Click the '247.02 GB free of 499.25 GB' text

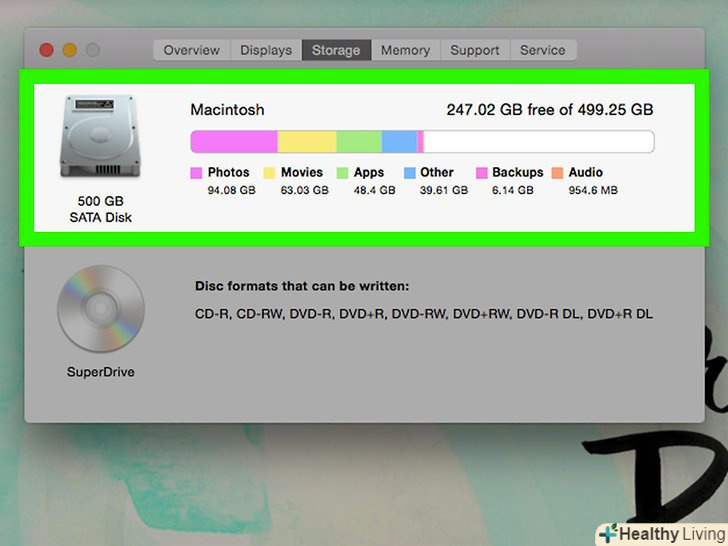point(550,110)
